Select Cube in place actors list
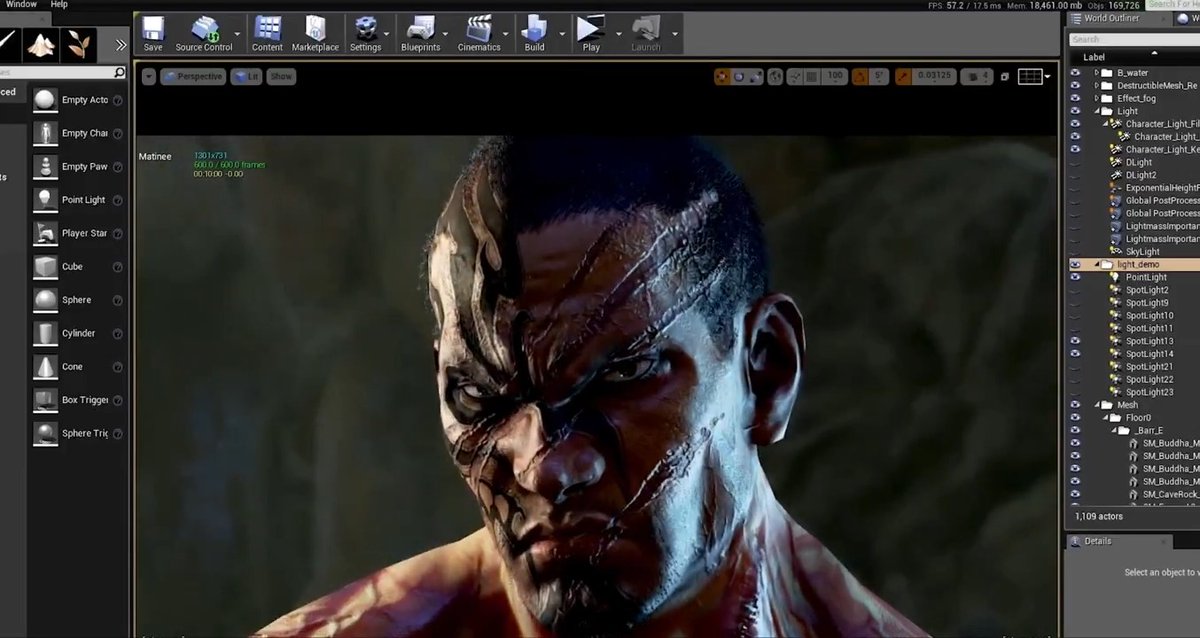1200x638 pixels. [72, 267]
